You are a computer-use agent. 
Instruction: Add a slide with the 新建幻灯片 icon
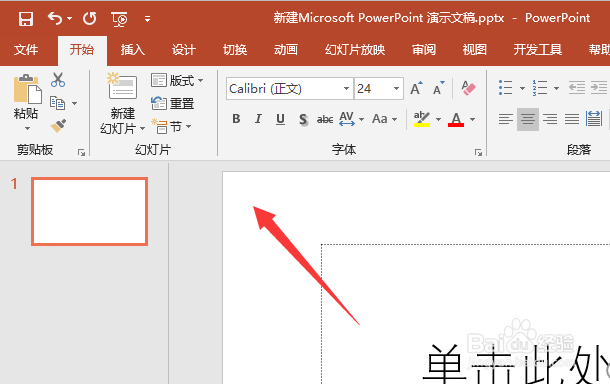click(x=122, y=87)
